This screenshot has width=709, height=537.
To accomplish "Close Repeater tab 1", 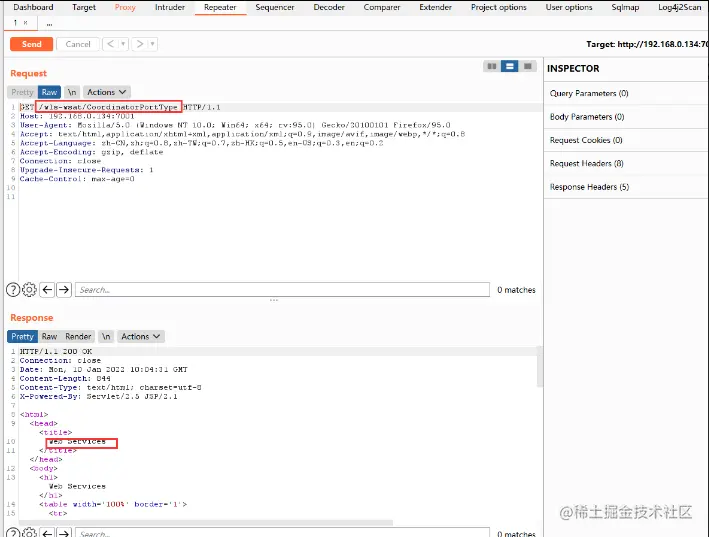I will click(25, 23).
